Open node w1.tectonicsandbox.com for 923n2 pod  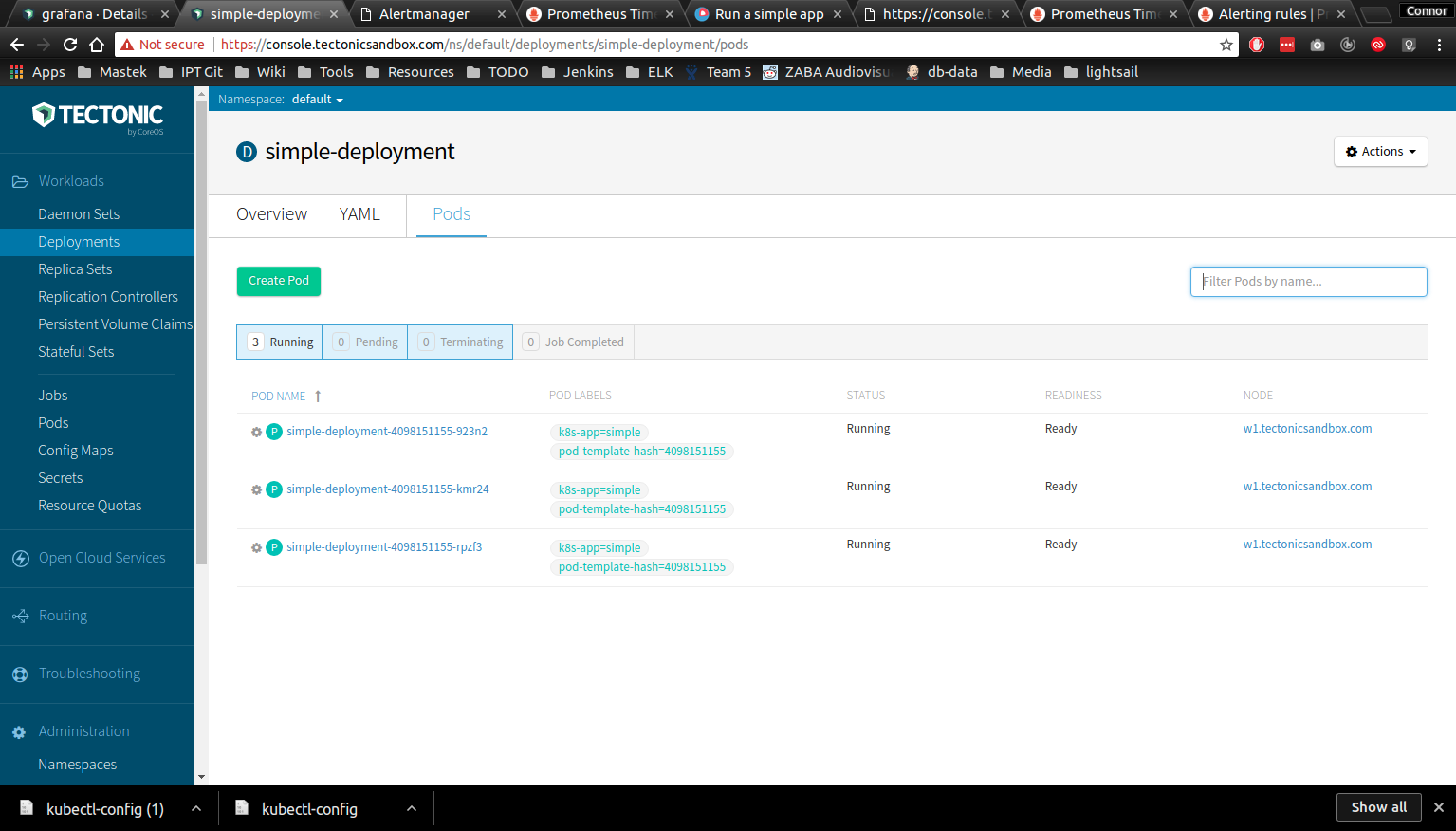pos(1307,429)
